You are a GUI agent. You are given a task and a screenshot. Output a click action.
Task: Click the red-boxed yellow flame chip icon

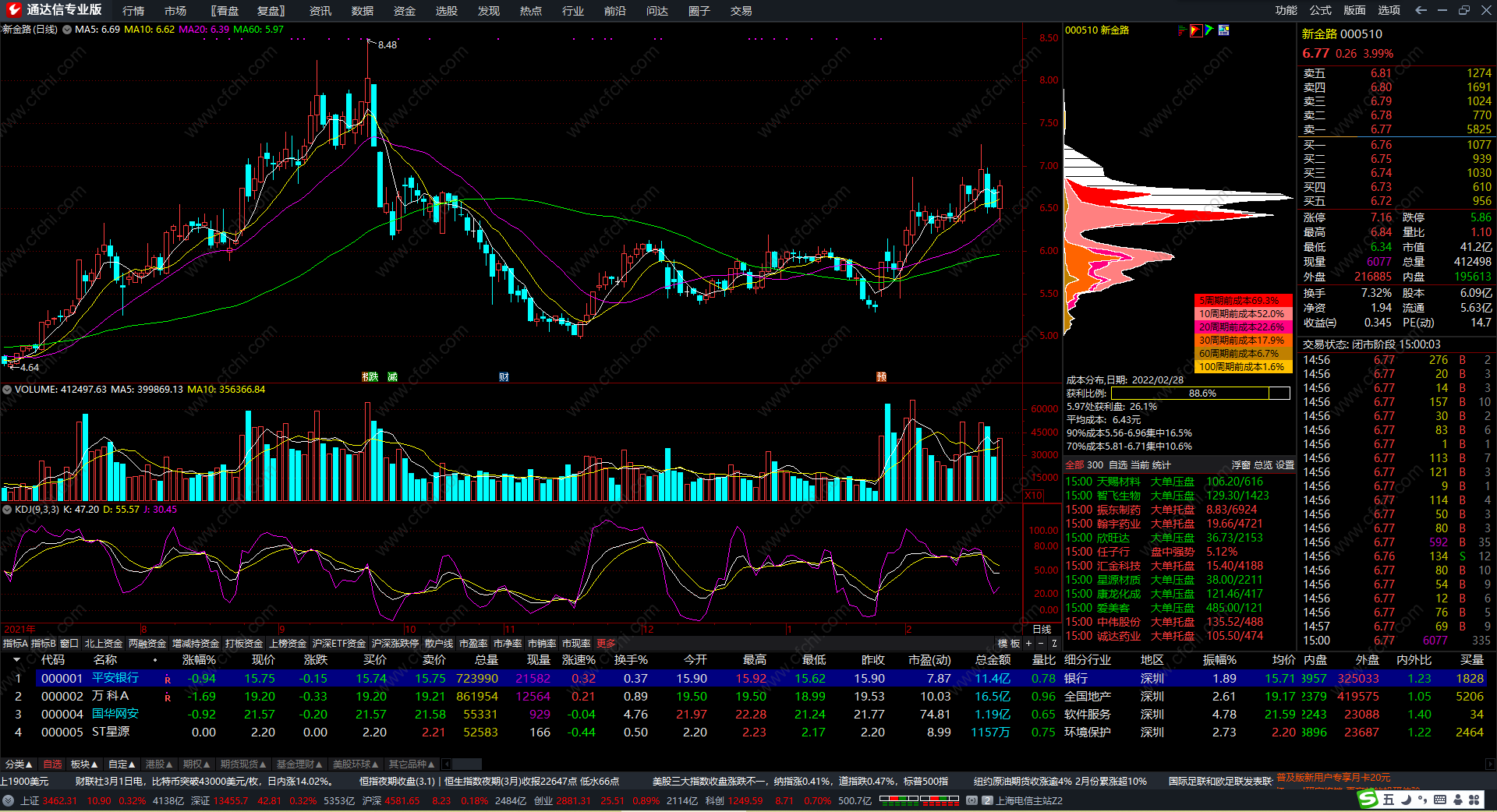tap(1196, 30)
